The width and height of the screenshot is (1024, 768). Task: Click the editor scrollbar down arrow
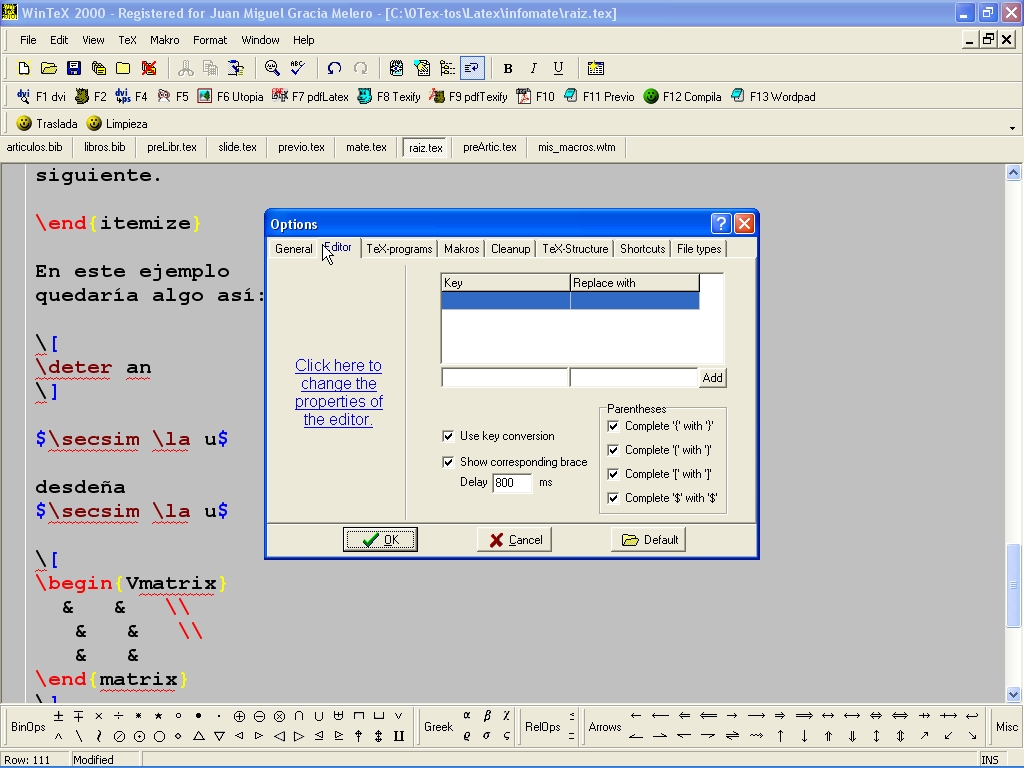point(1014,694)
